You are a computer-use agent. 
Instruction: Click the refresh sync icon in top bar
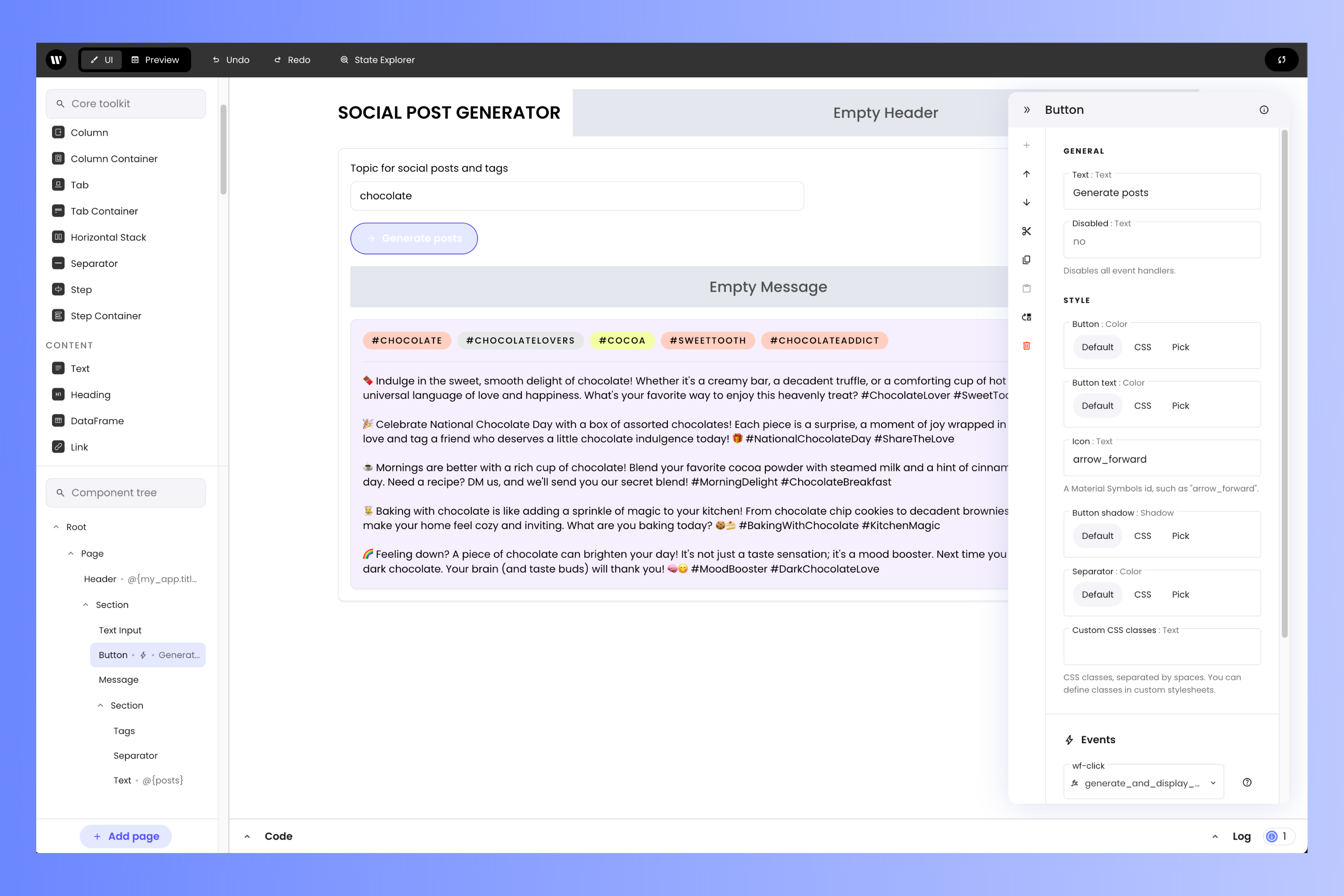(x=1282, y=60)
